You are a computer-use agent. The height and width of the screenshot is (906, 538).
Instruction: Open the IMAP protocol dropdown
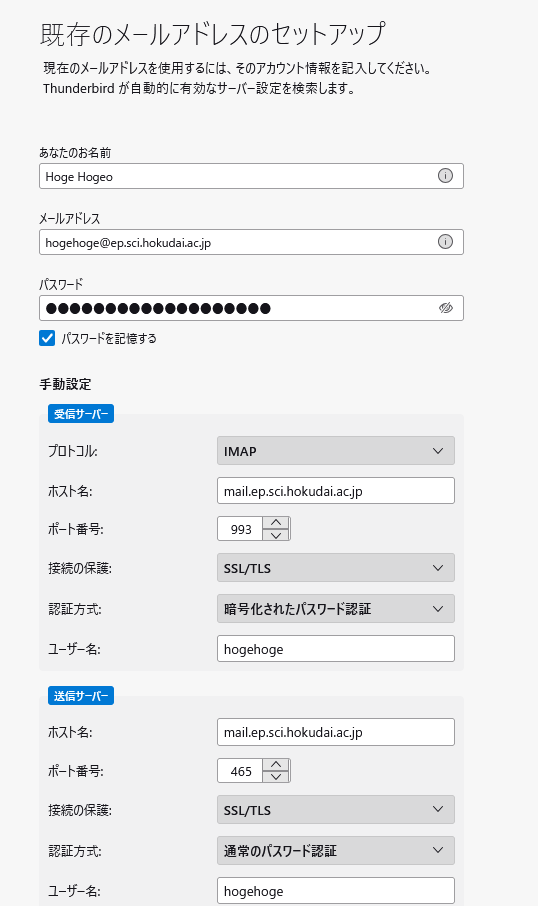click(336, 451)
